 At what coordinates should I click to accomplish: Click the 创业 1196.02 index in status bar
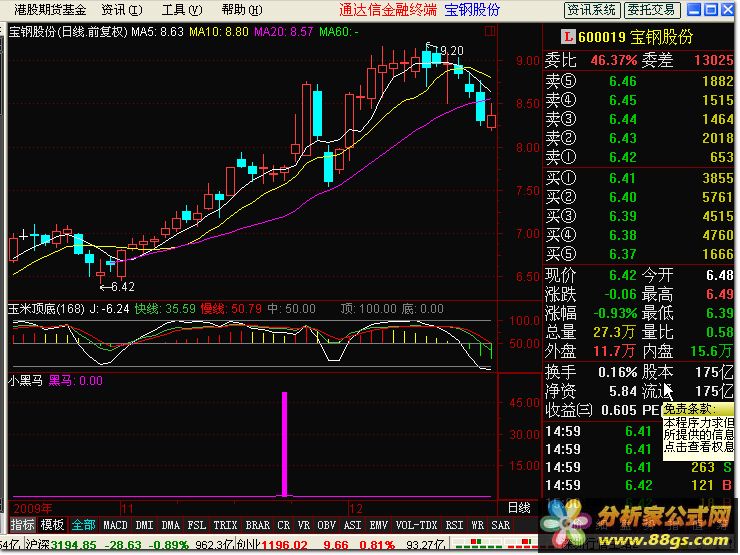pos(272,545)
